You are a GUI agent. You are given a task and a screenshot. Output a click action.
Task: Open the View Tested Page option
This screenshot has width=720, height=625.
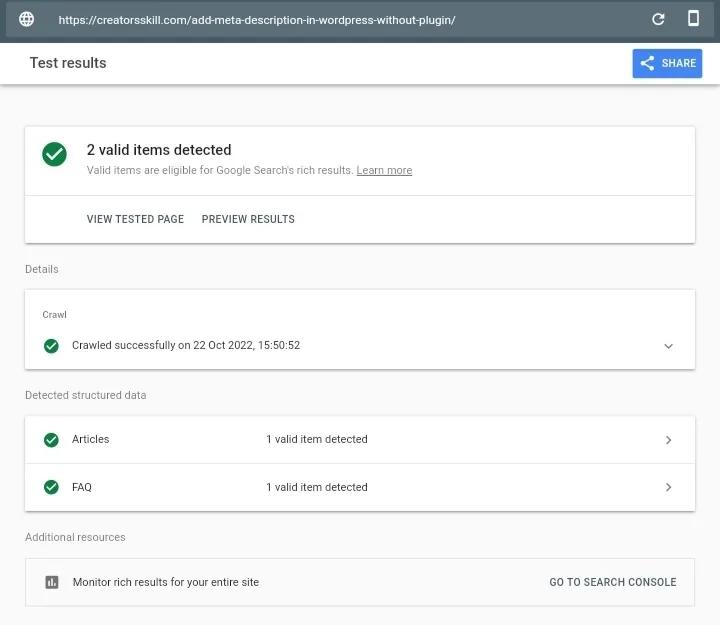(135, 219)
